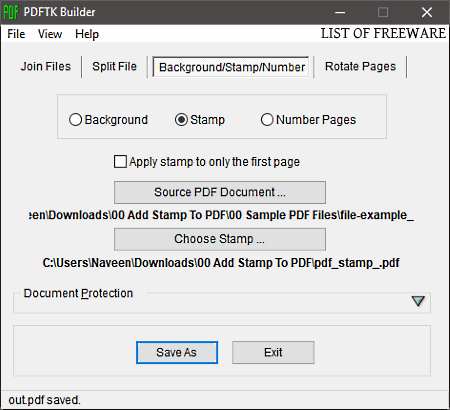Select the Background/Stamp/Number tab
The height and width of the screenshot is (410, 450).
[232, 67]
